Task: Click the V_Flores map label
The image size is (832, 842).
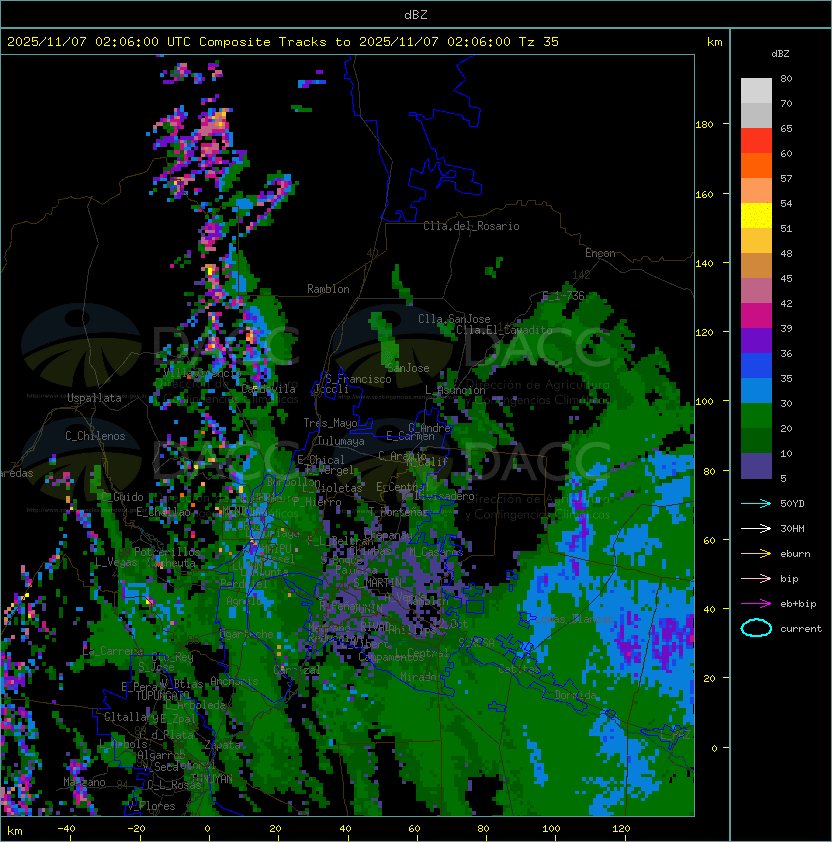Action: coord(151,807)
